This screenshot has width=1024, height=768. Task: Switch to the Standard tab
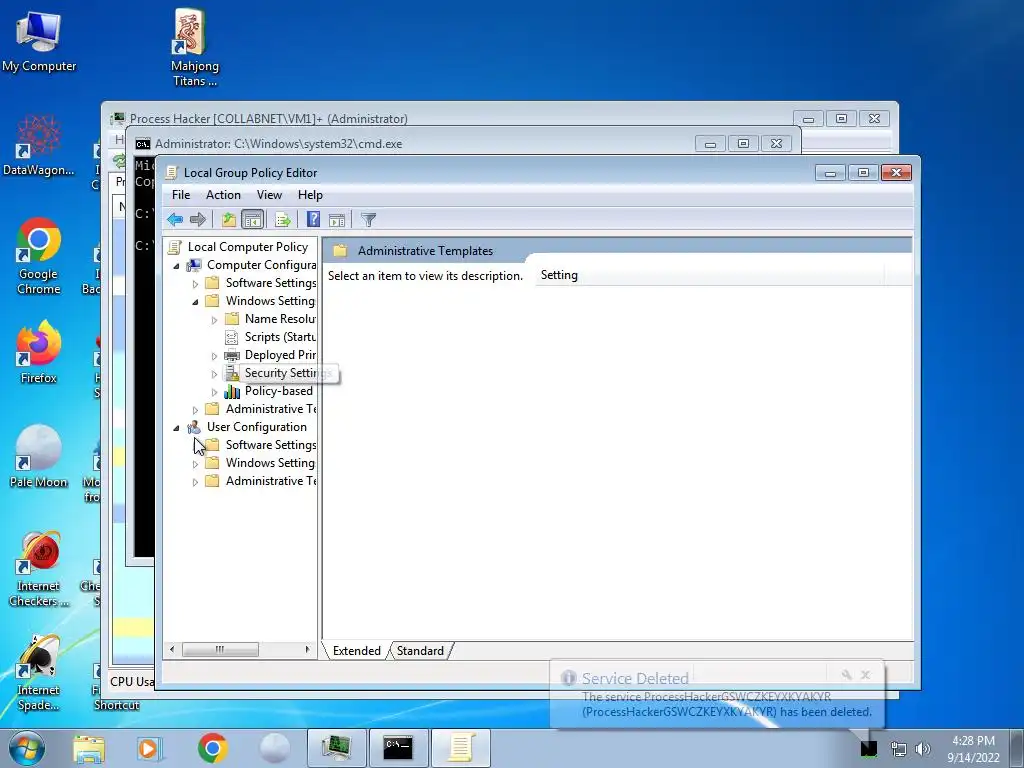pos(420,651)
